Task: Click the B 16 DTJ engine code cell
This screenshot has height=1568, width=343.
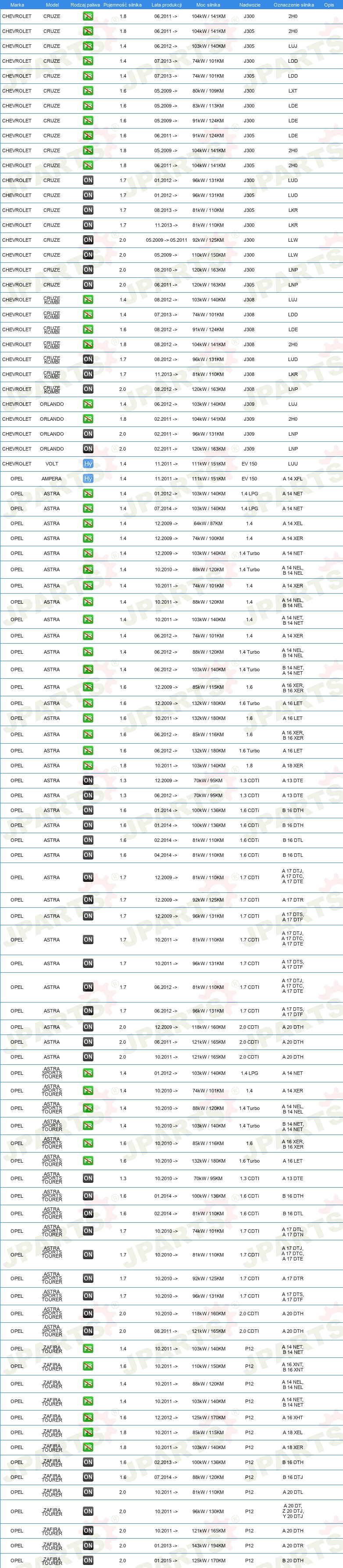Action: [x=293, y=1477]
